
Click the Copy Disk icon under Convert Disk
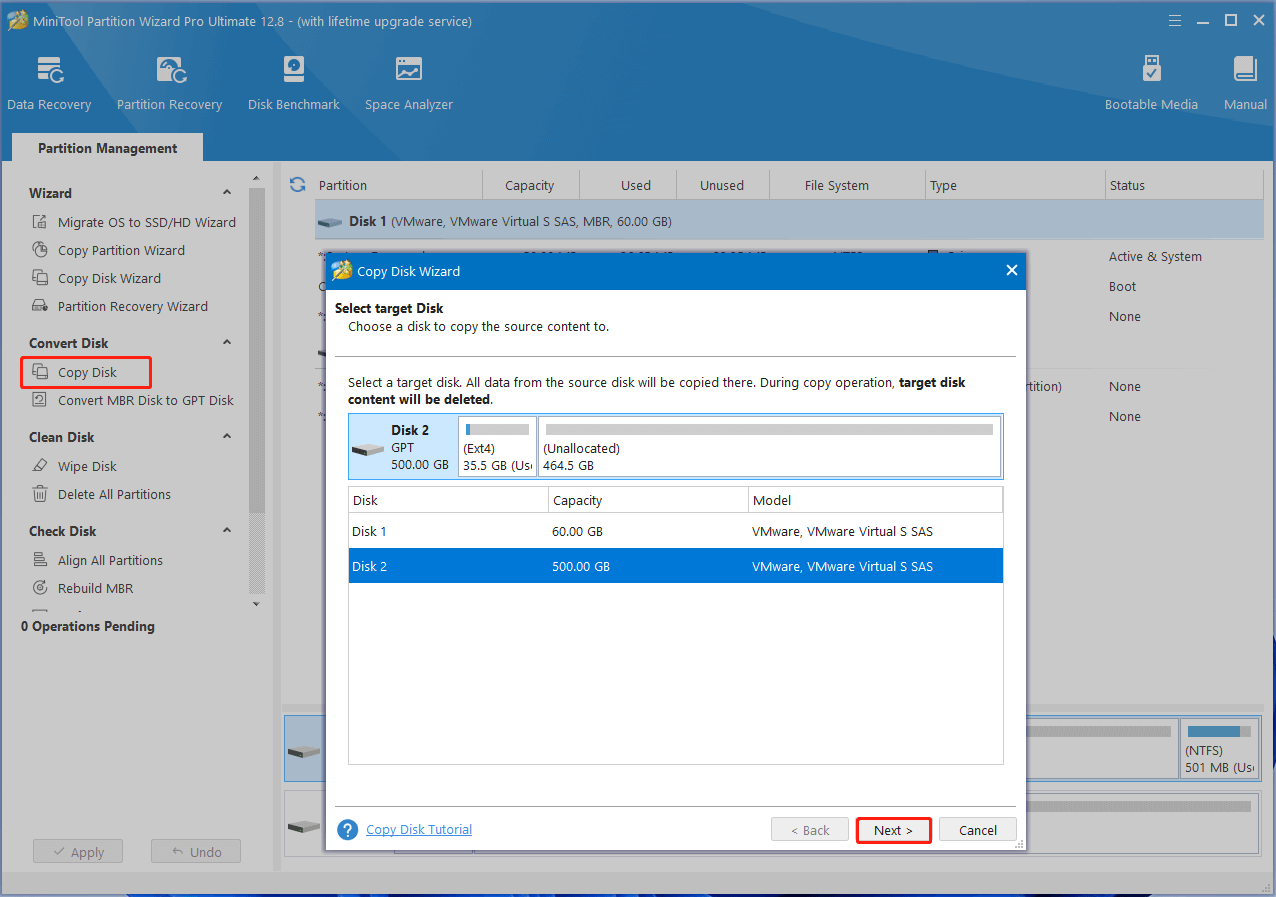[x=40, y=372]
